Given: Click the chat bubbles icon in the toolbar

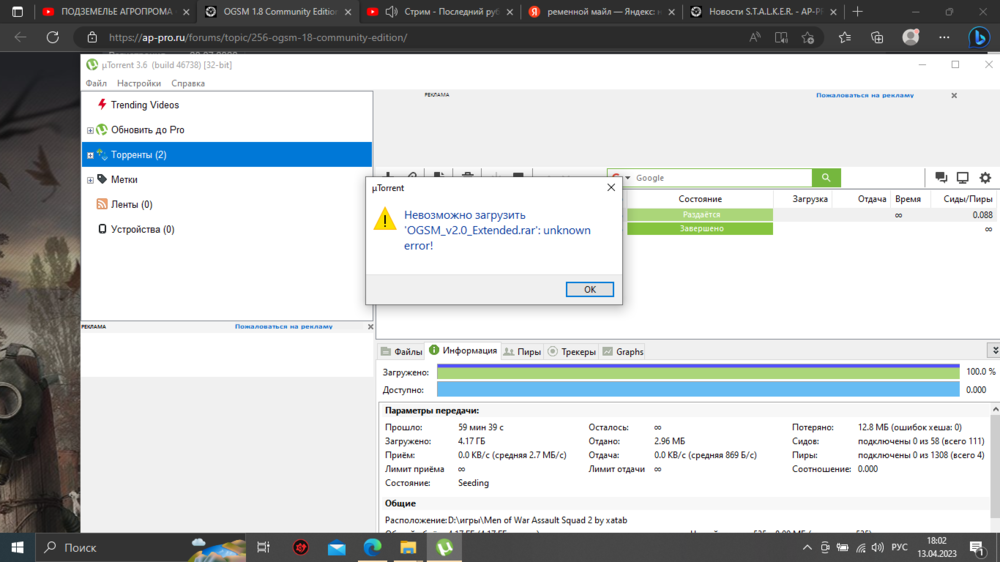Looking at the screenshot, I should 941,178.
